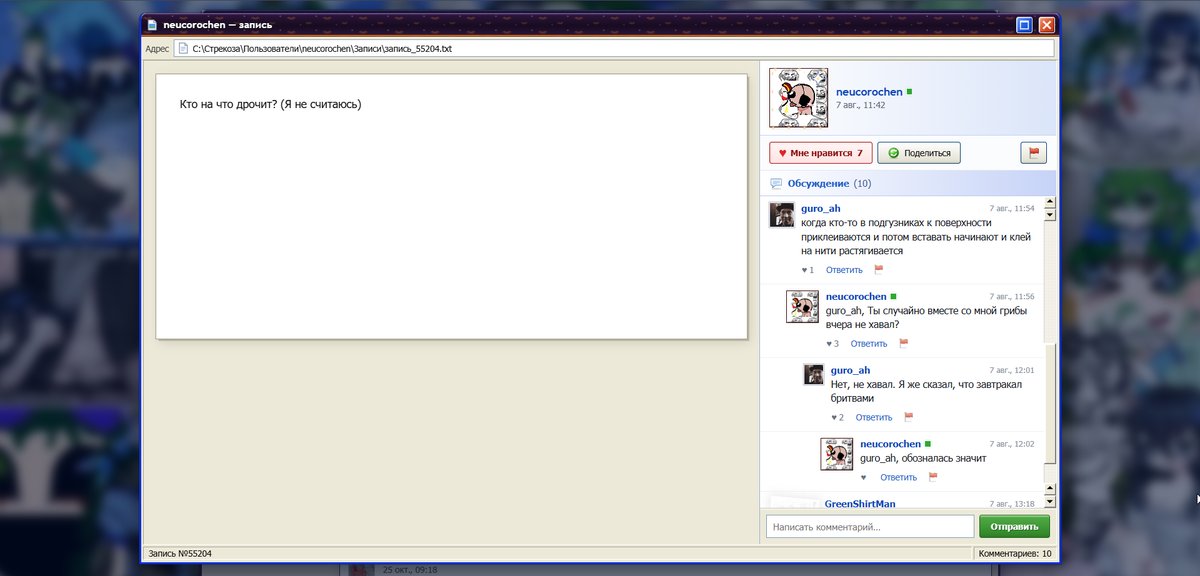
Task: Maximize the neucorochen — запись window
Action: pyautogui.click(x=1025, y=25)
